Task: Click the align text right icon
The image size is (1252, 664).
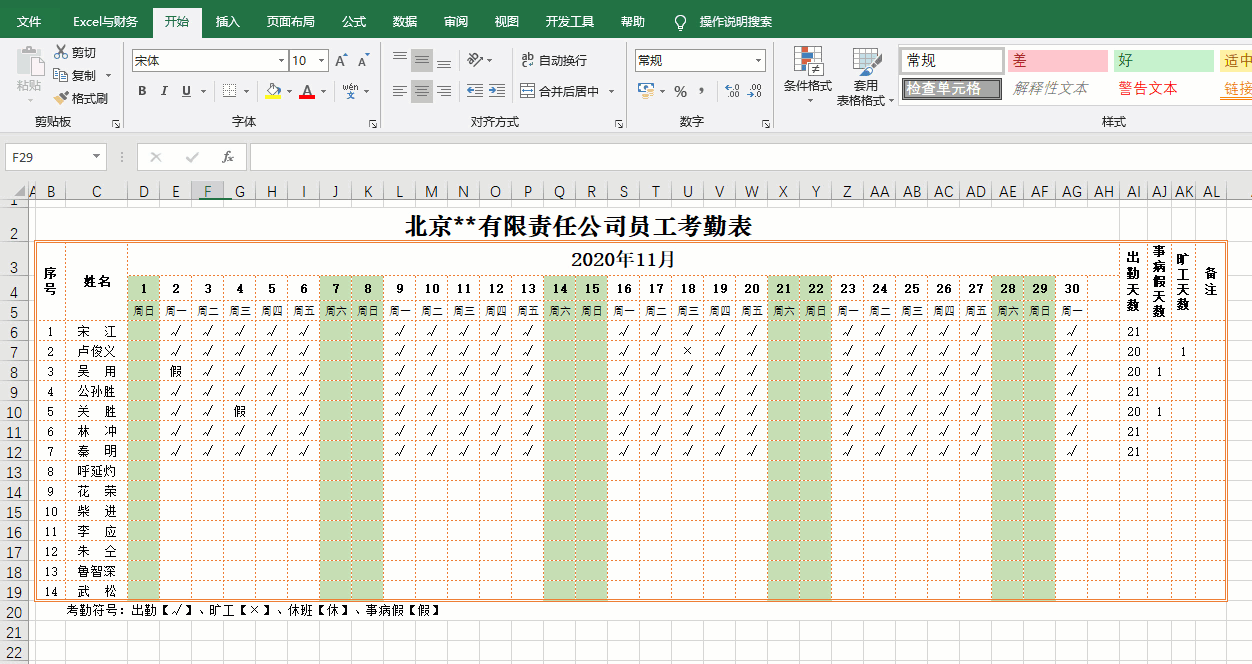Action: point(444,91)
